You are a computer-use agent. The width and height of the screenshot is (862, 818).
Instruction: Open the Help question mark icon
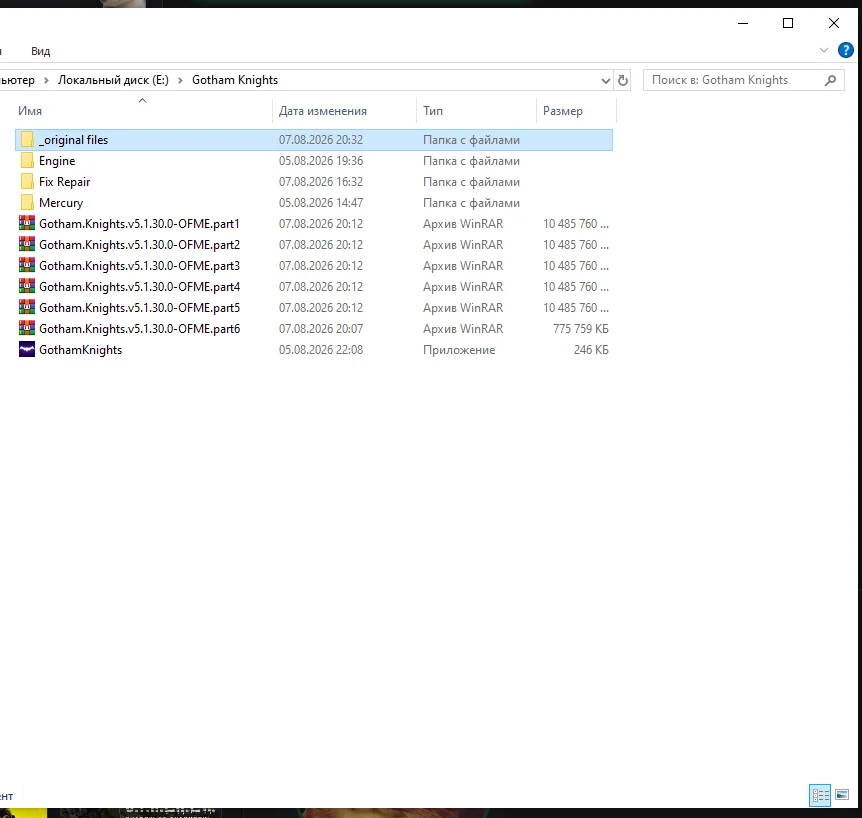[846, 51]
